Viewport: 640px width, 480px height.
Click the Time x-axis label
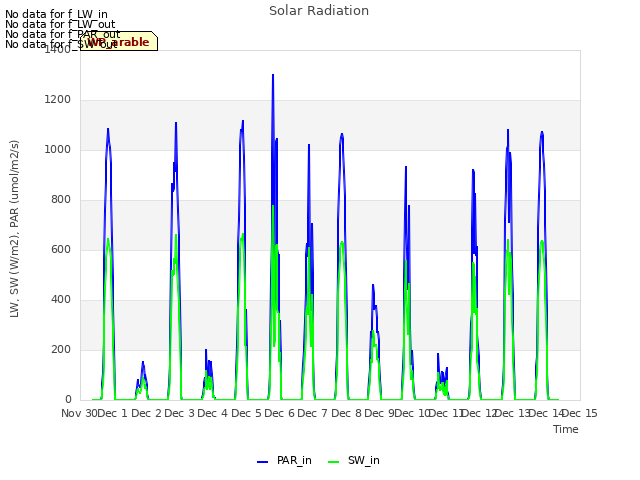tap(566, 429)
